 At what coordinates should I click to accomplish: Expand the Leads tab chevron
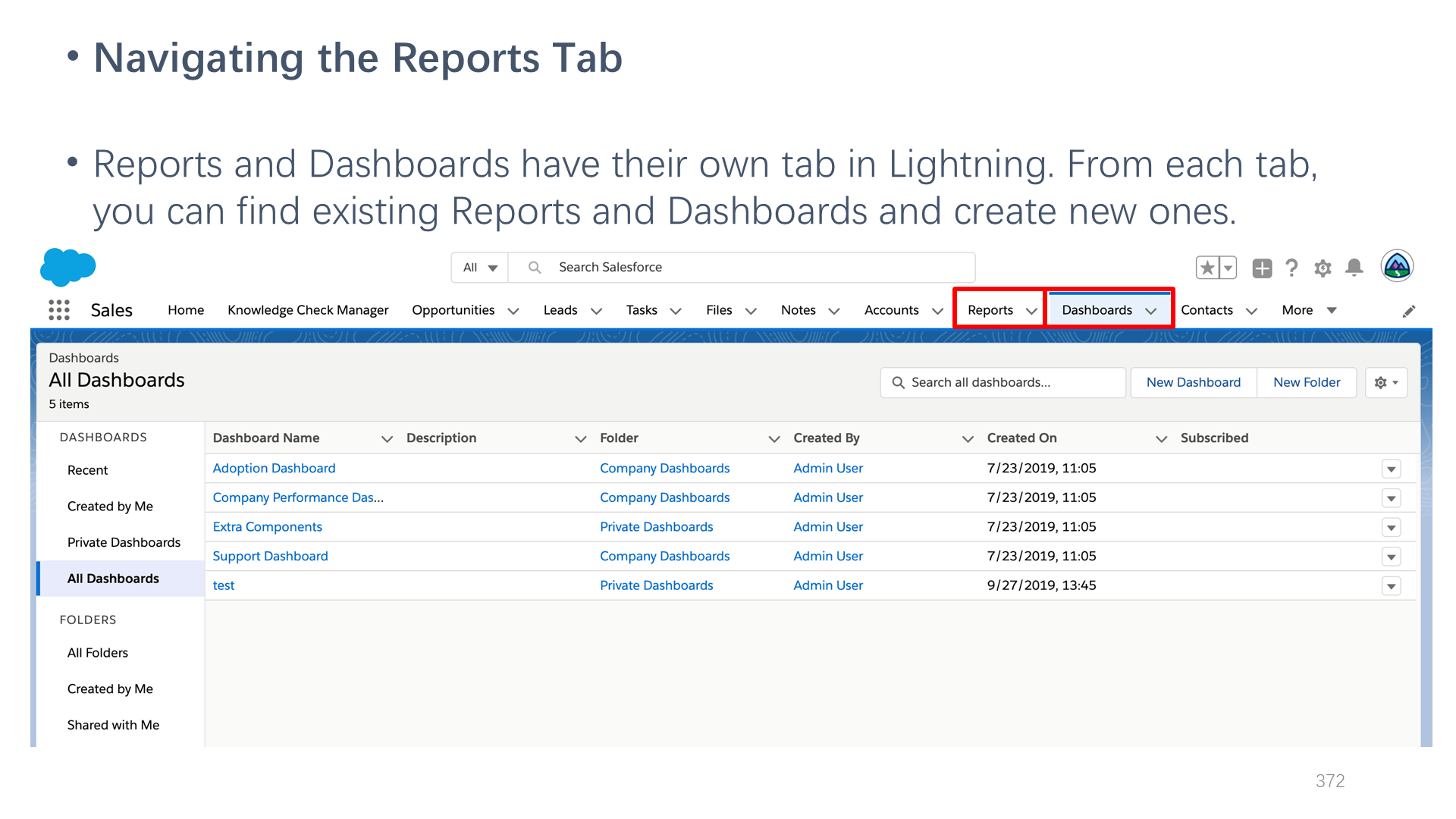(597, 311)
